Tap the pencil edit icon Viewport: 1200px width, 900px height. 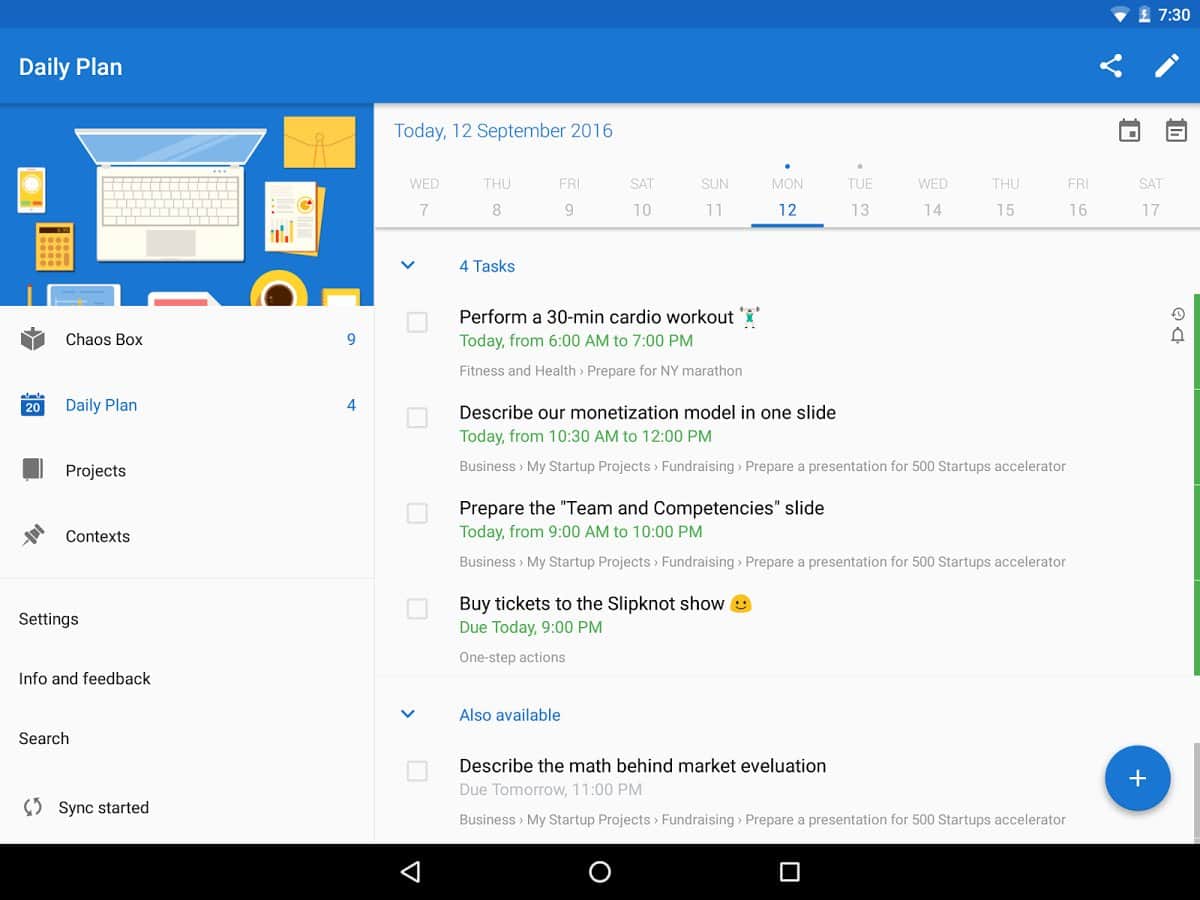pos(1167,66)
